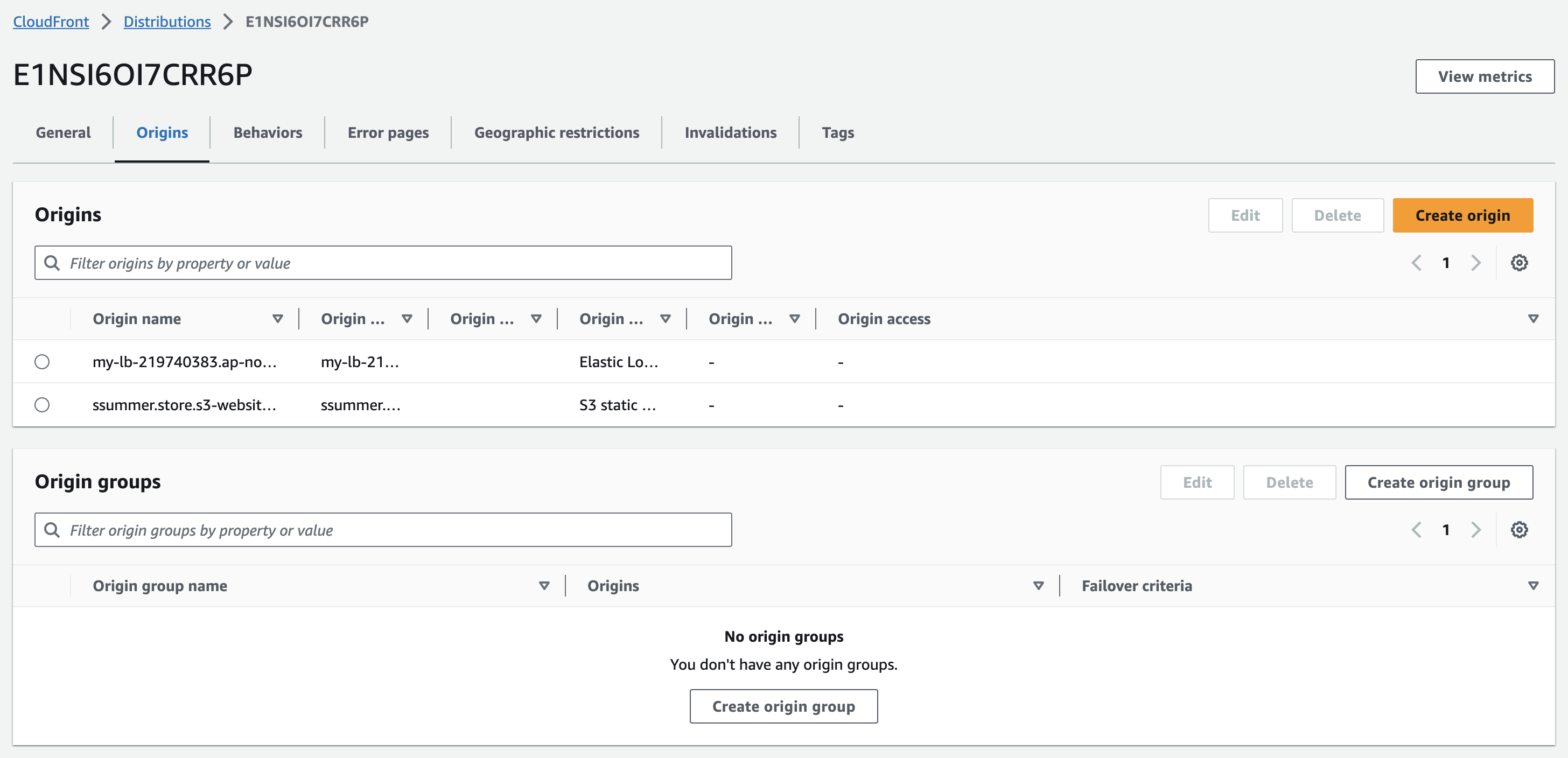The width and height of the screenshot is (1568, 758).
Task: Open the Invalidations tab
Action: coord(730,132)
